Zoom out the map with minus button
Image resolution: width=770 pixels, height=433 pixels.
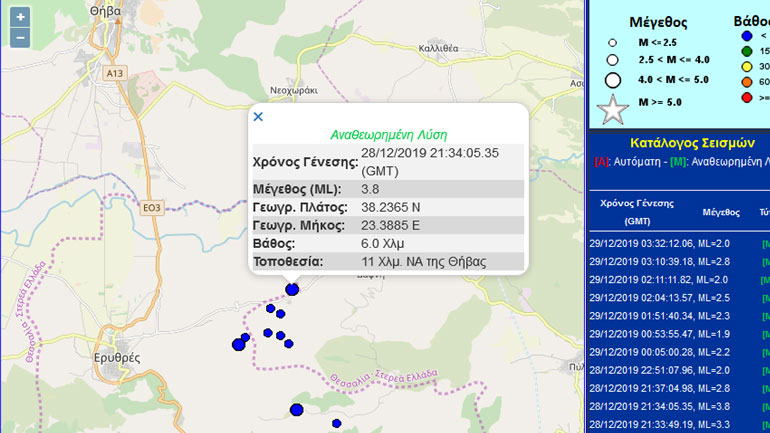(21, 39)
